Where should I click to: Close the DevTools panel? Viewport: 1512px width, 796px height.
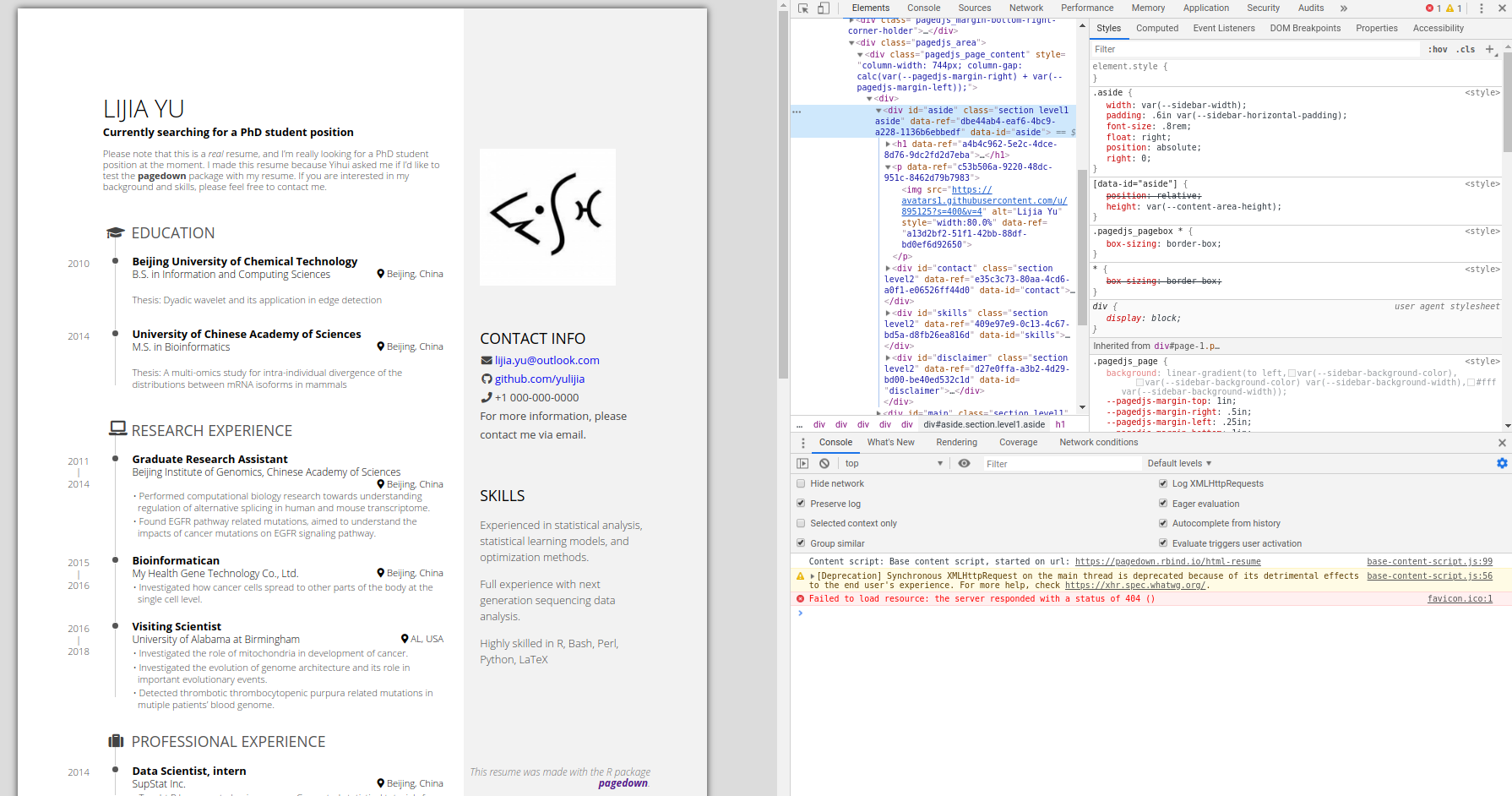pos(1500,8)
